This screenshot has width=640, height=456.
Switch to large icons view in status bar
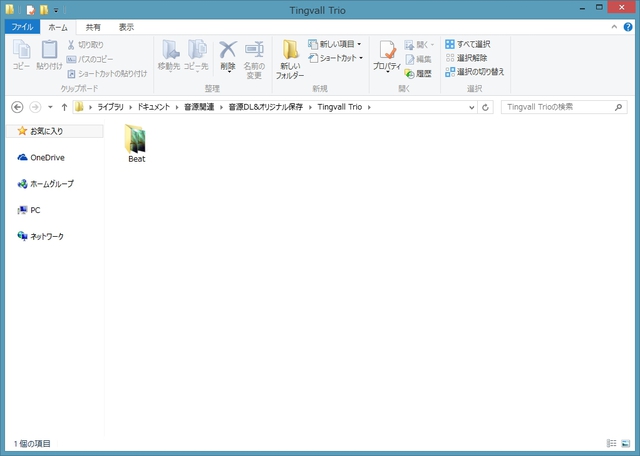coord(626,443)
